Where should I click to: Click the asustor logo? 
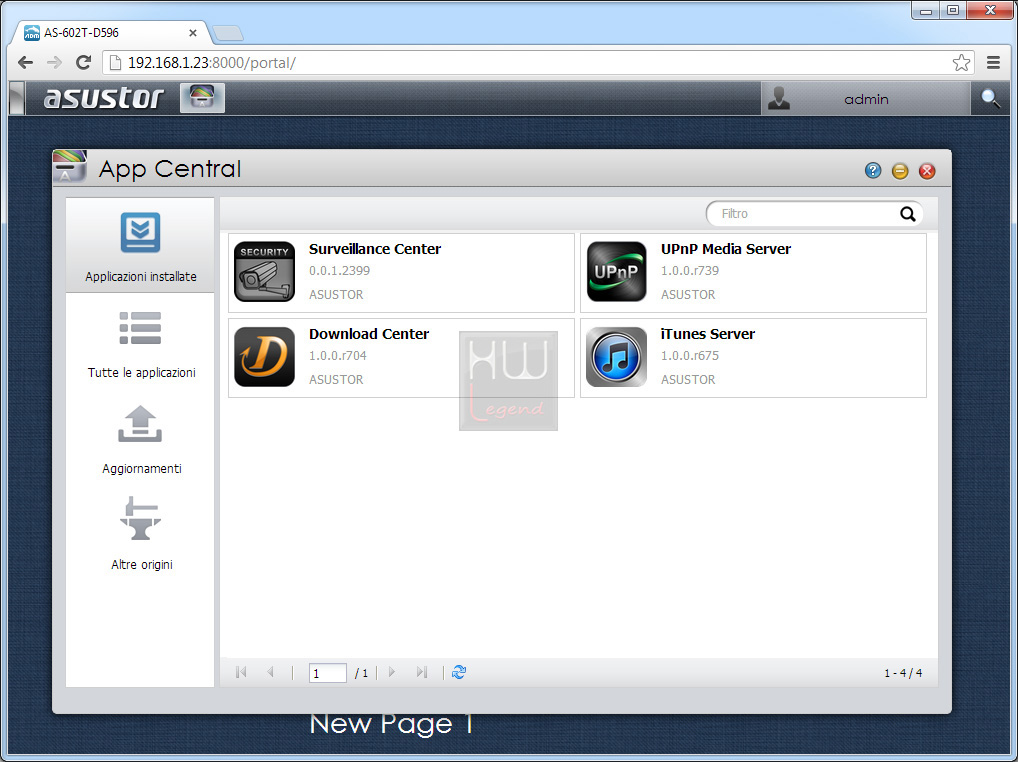103,98
